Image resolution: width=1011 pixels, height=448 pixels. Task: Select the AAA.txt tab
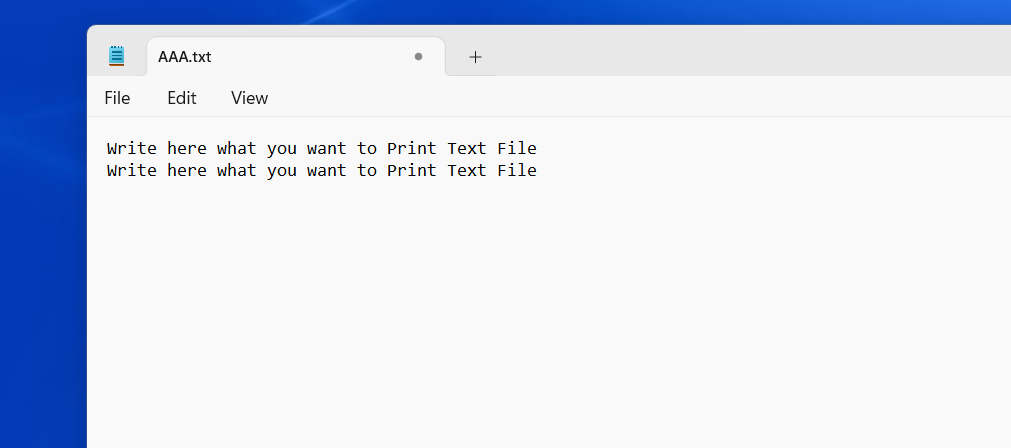coord(296,57)
